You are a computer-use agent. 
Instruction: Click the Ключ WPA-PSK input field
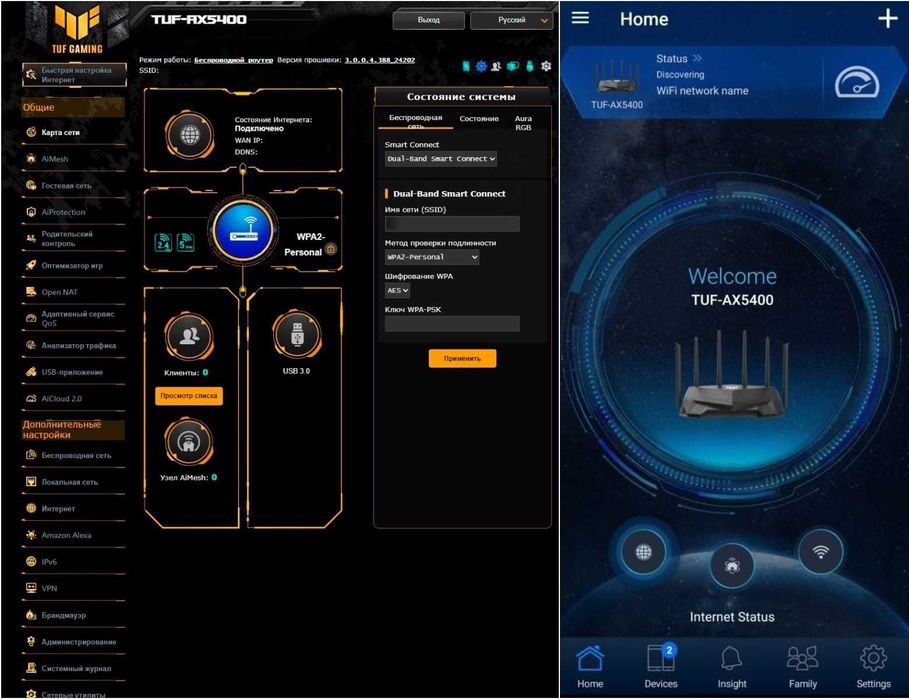tap(452, 323)
